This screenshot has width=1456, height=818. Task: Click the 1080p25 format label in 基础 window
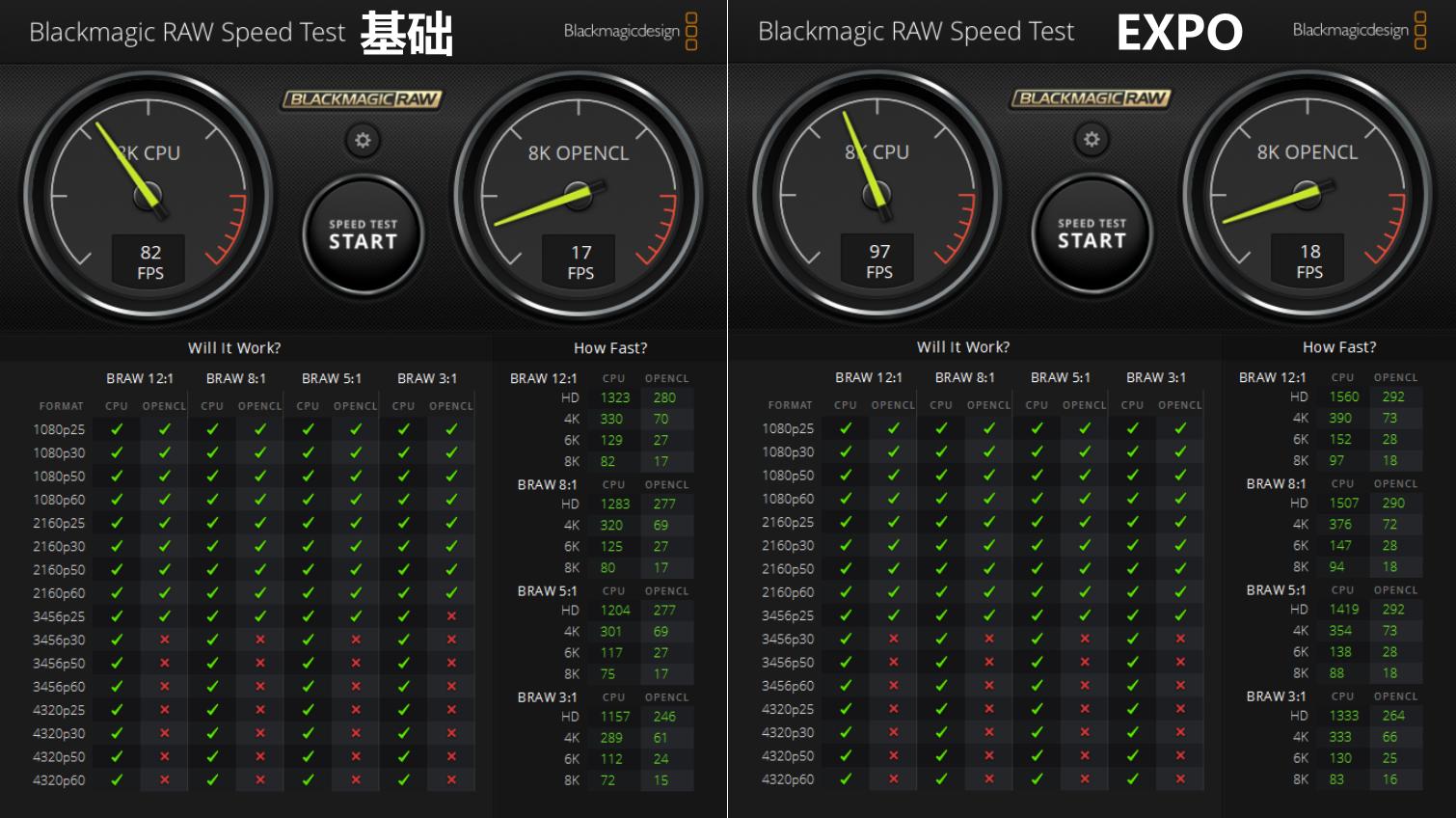pos(59,429)
